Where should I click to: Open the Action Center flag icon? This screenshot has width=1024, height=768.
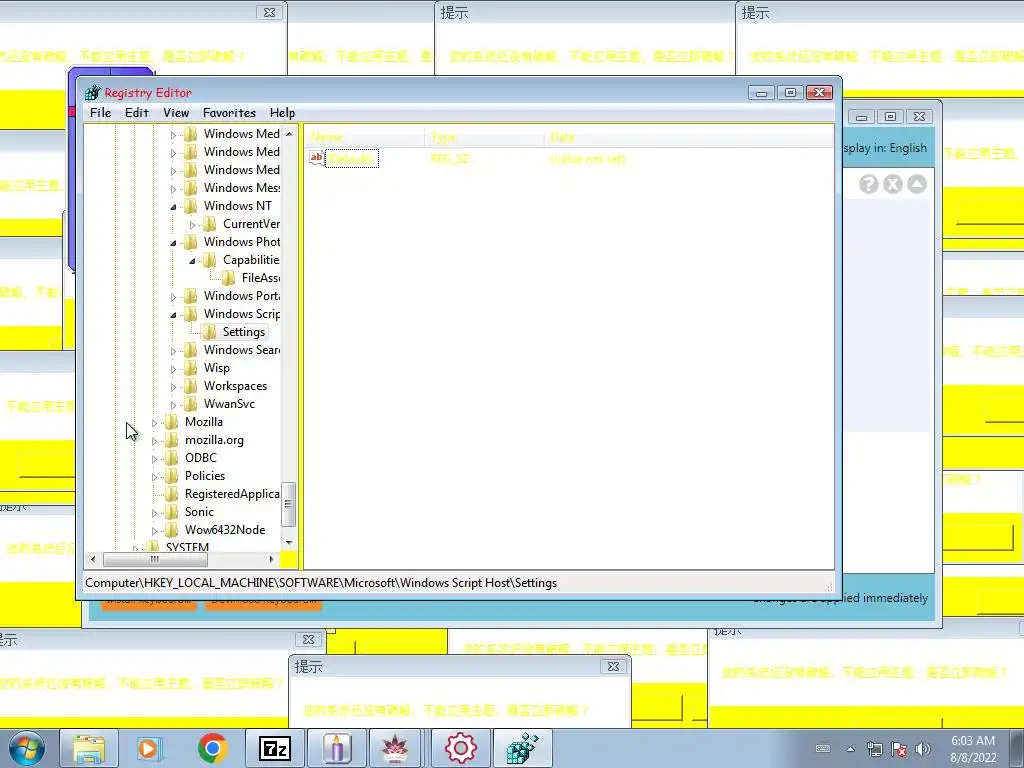click(x=899, y=749)
